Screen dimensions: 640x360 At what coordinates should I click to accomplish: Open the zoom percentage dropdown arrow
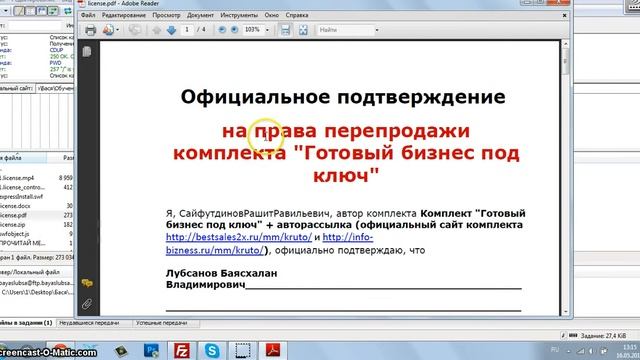point(267,30)
